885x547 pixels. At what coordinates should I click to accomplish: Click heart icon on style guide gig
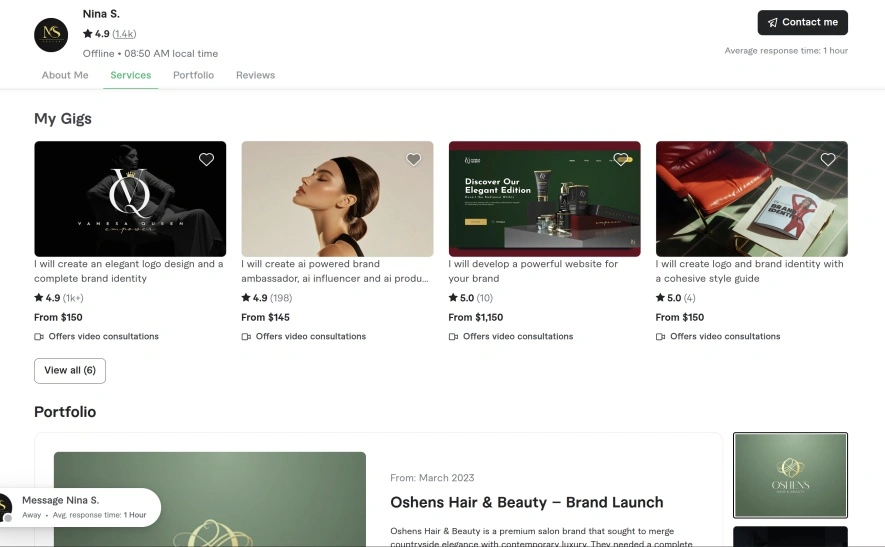click(x=828, y=160)
